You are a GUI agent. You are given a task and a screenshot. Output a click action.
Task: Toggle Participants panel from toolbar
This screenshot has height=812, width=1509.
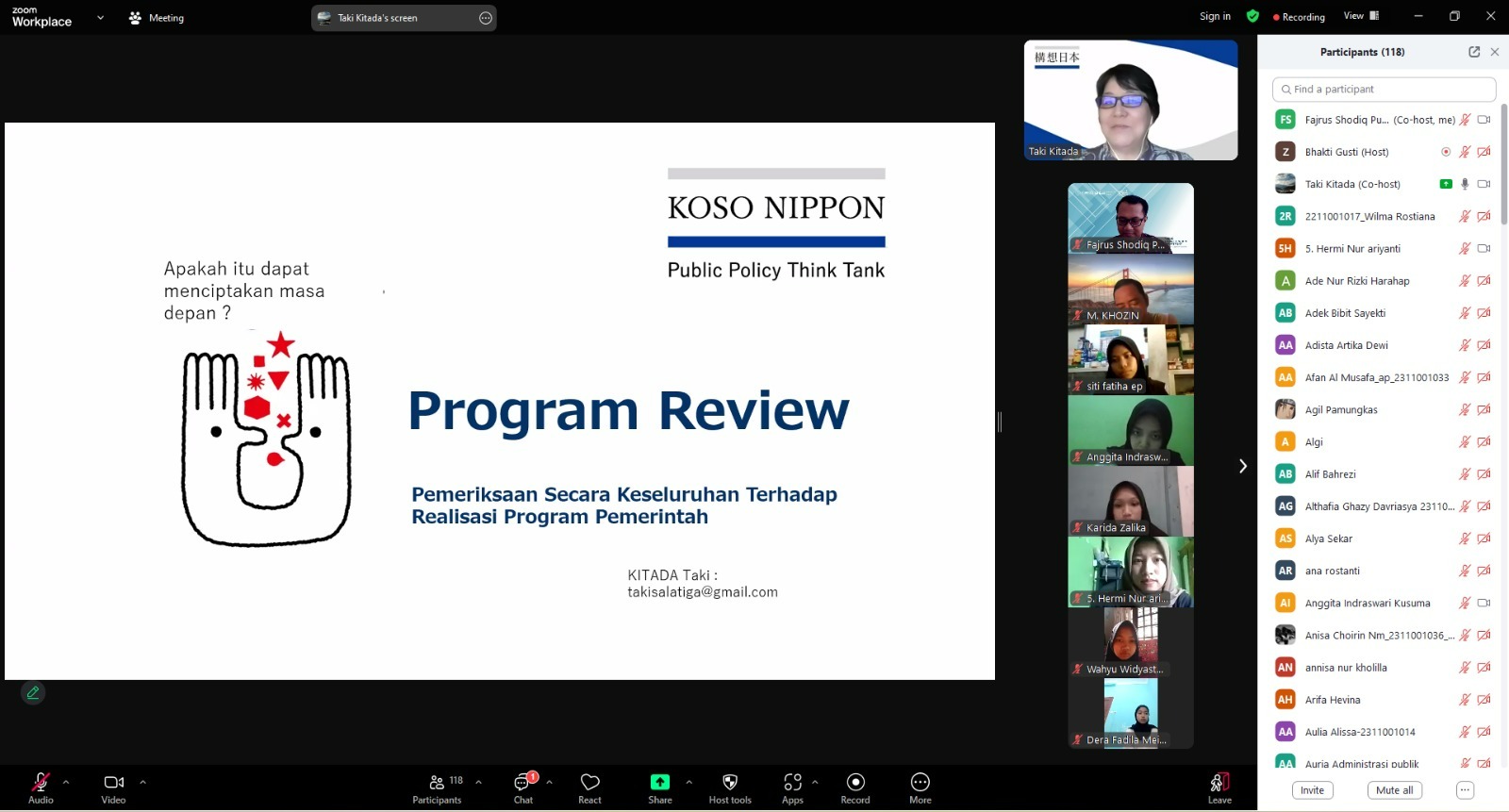[x=437, y=787]
